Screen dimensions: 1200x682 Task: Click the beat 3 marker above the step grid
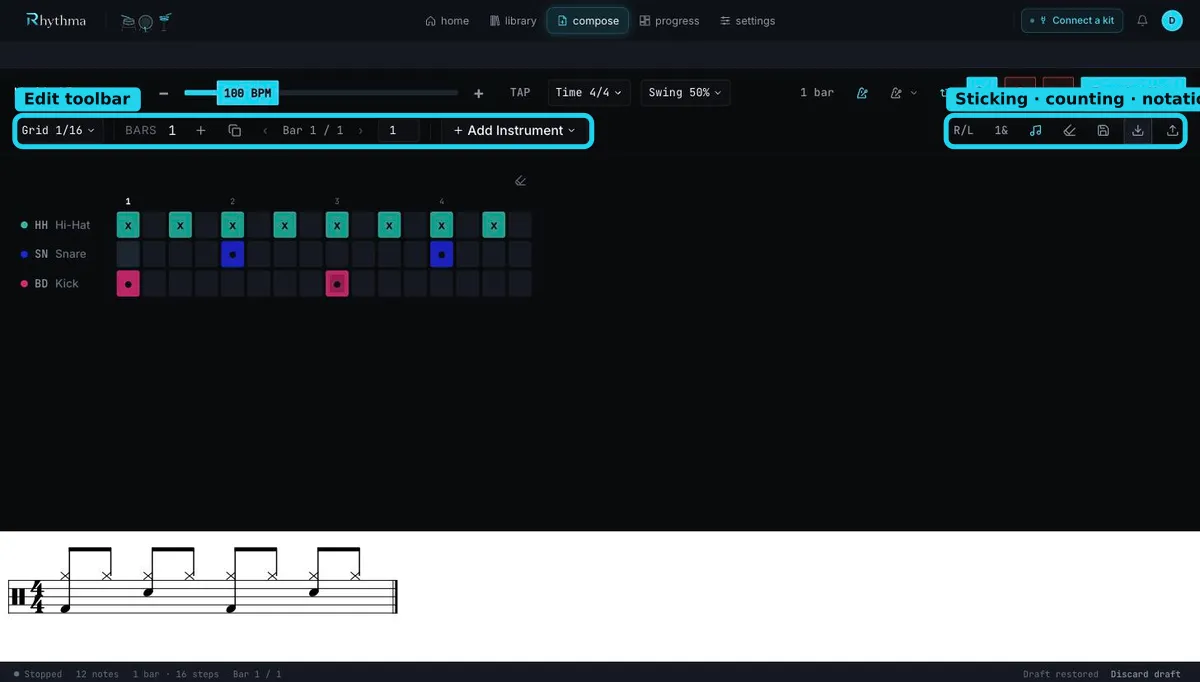337,202
